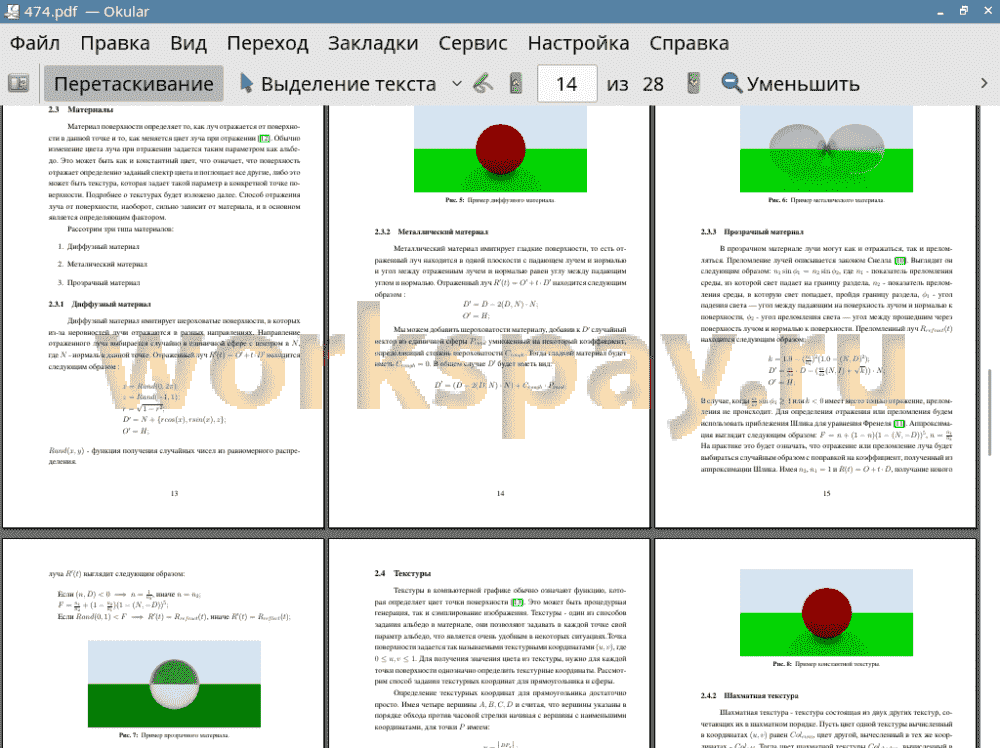Click the caption 'Рис. 6: Пример металлического материала'
This screenshot has width=1000, height=748.
[826, 200]
